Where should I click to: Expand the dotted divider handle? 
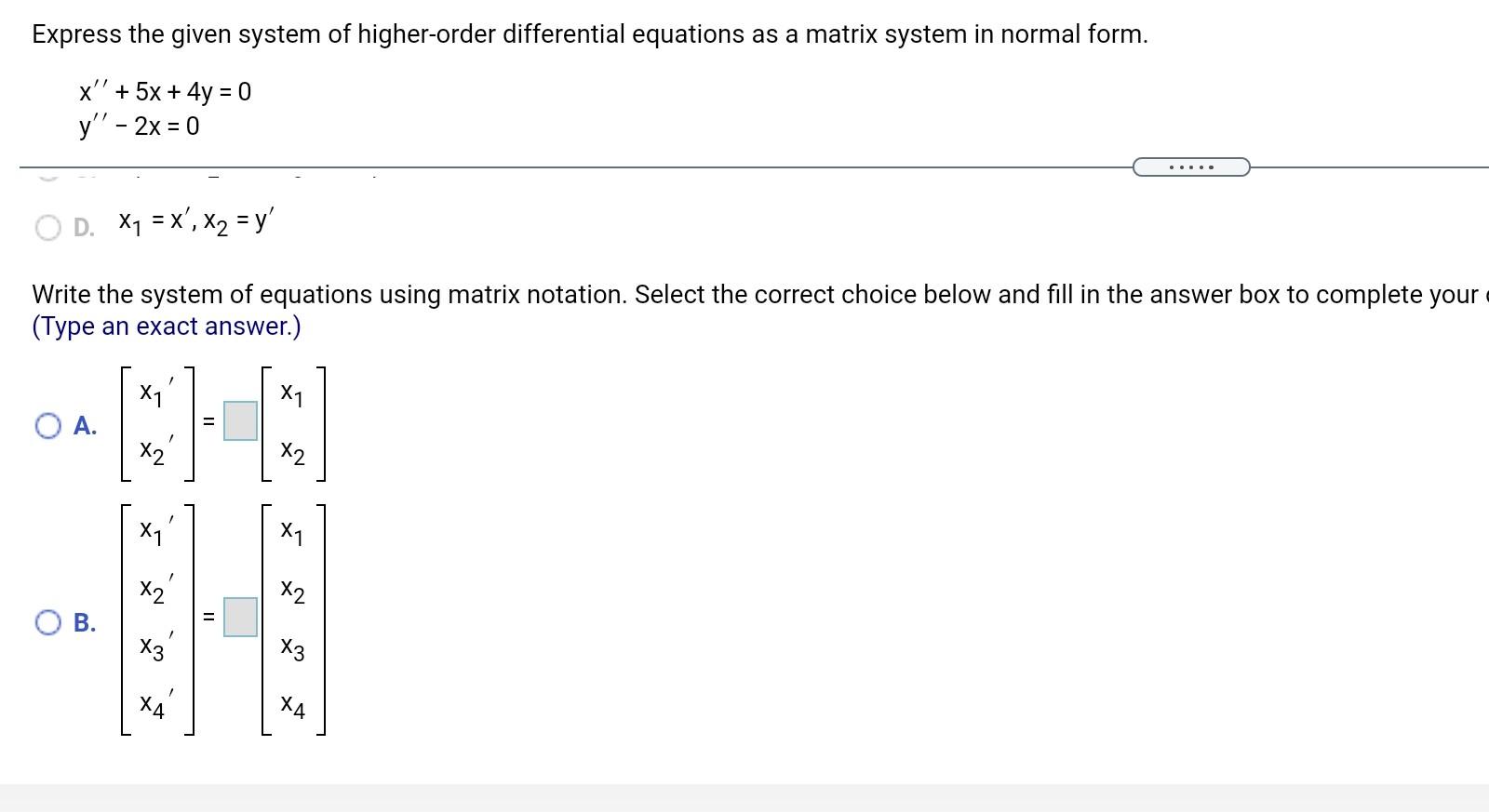coord(1191,167)
